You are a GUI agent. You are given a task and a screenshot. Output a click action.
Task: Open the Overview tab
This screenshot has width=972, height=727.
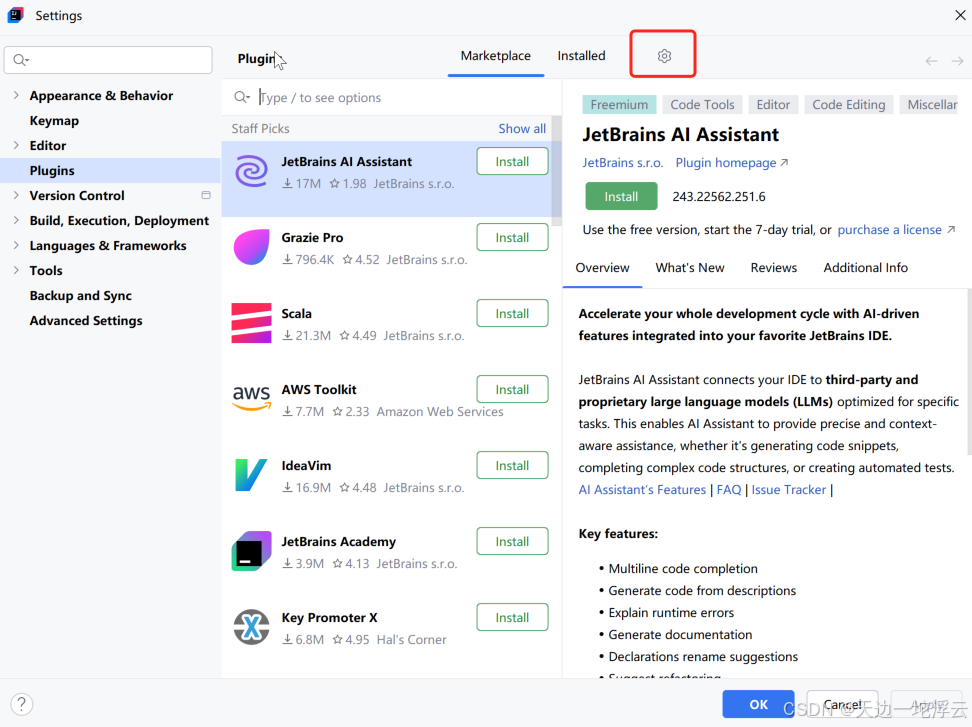(602, 268)
